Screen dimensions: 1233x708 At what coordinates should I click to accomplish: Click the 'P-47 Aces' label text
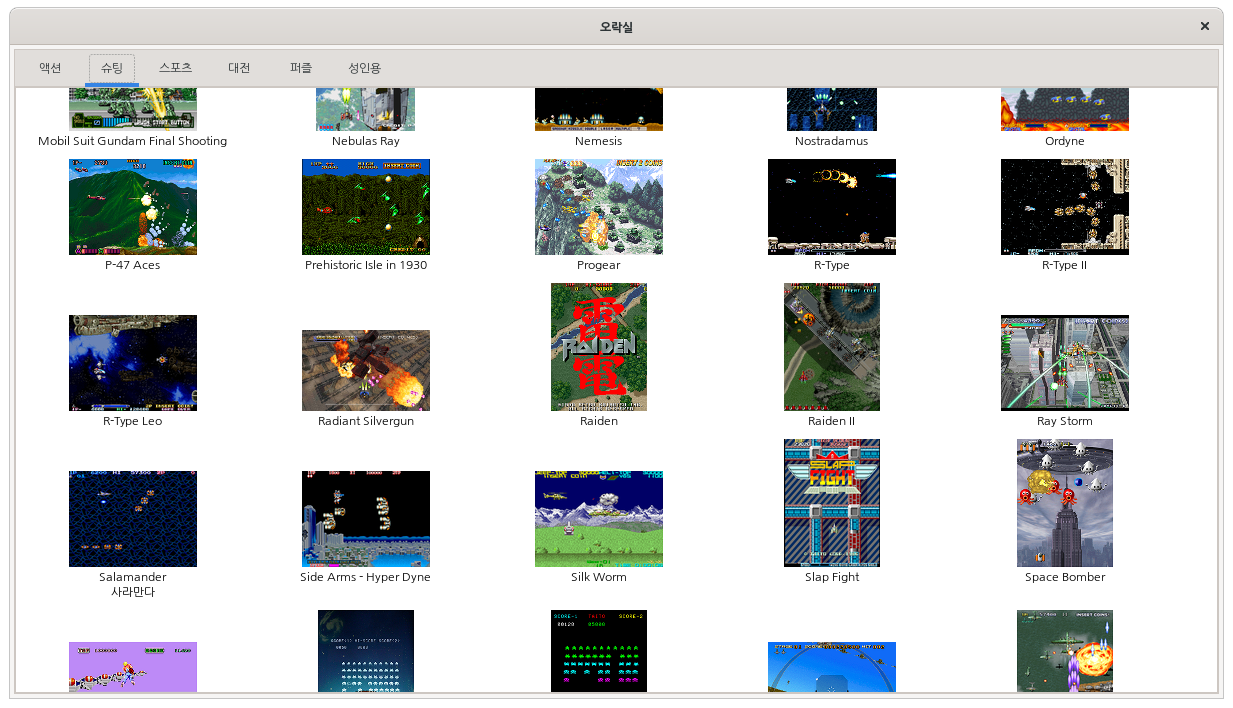pyautogui.click(x=133, y=265)
